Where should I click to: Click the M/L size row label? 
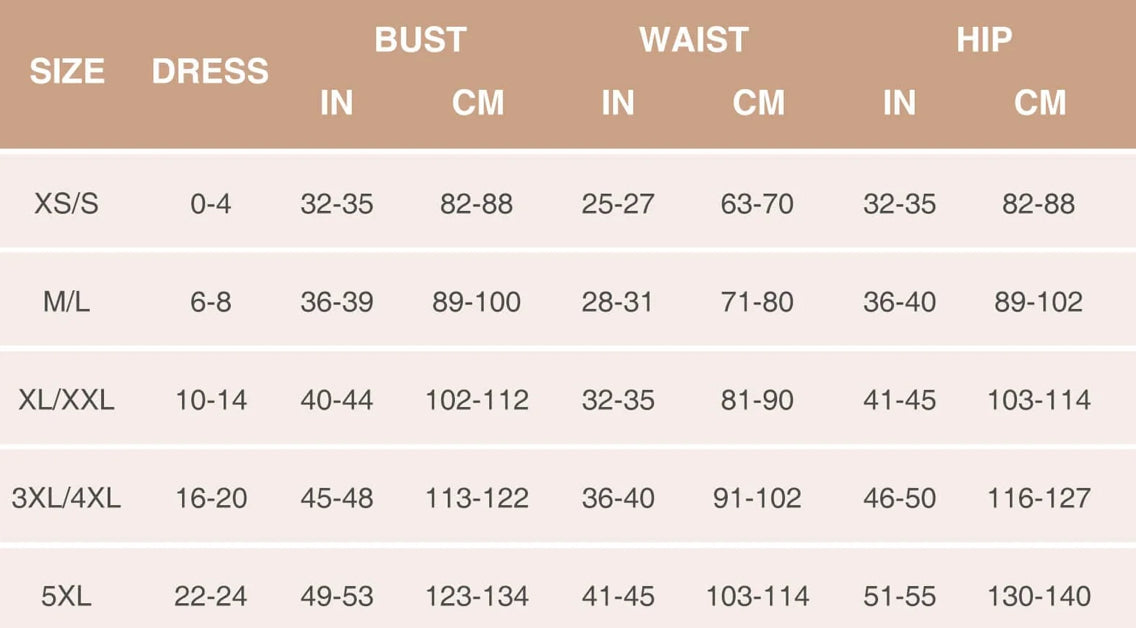pos(67,302)
